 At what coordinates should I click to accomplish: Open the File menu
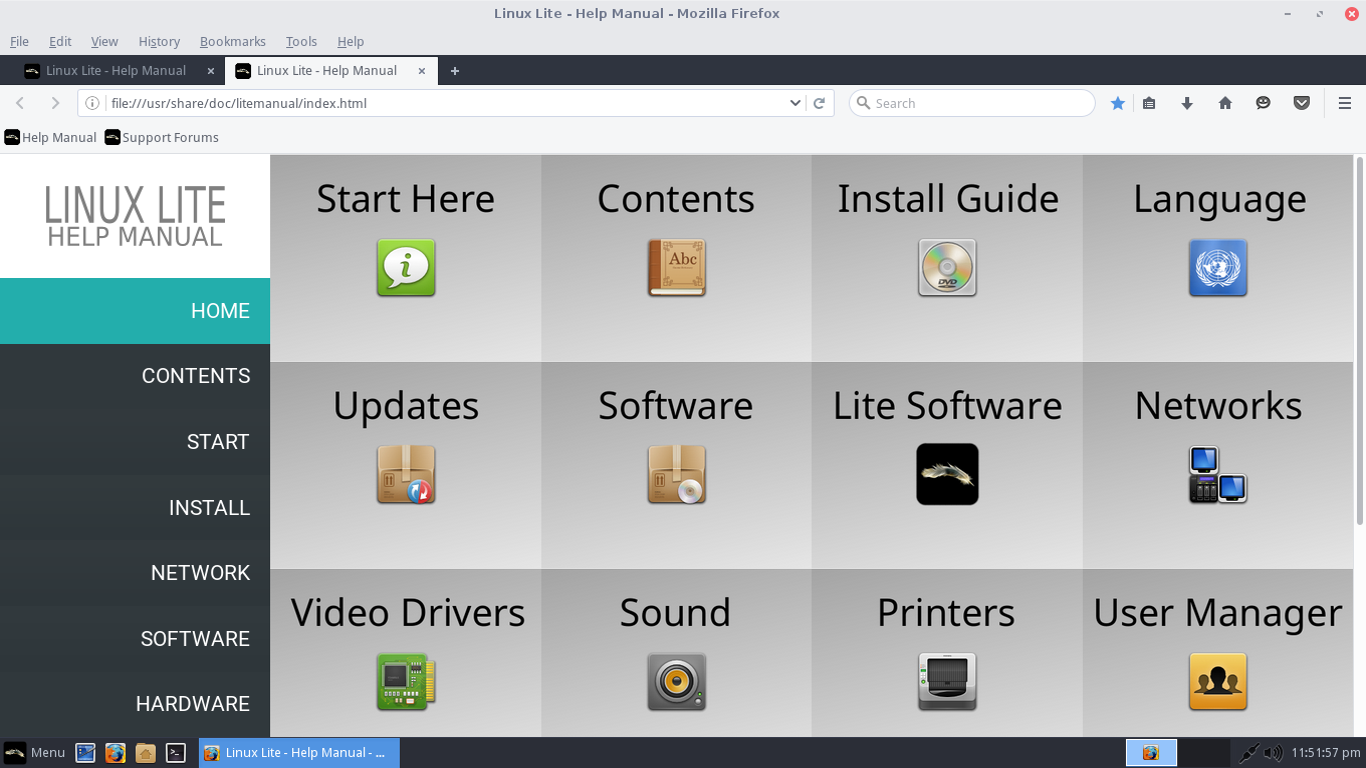pos(19,41)
